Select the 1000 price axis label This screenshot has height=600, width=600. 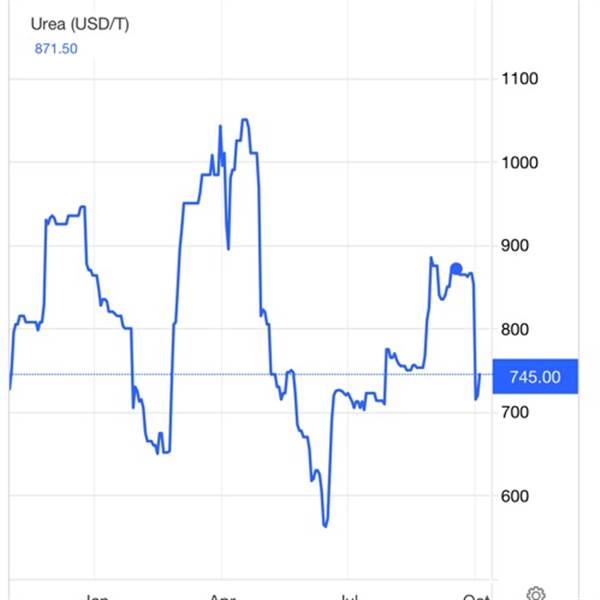(x=520, y=163)
